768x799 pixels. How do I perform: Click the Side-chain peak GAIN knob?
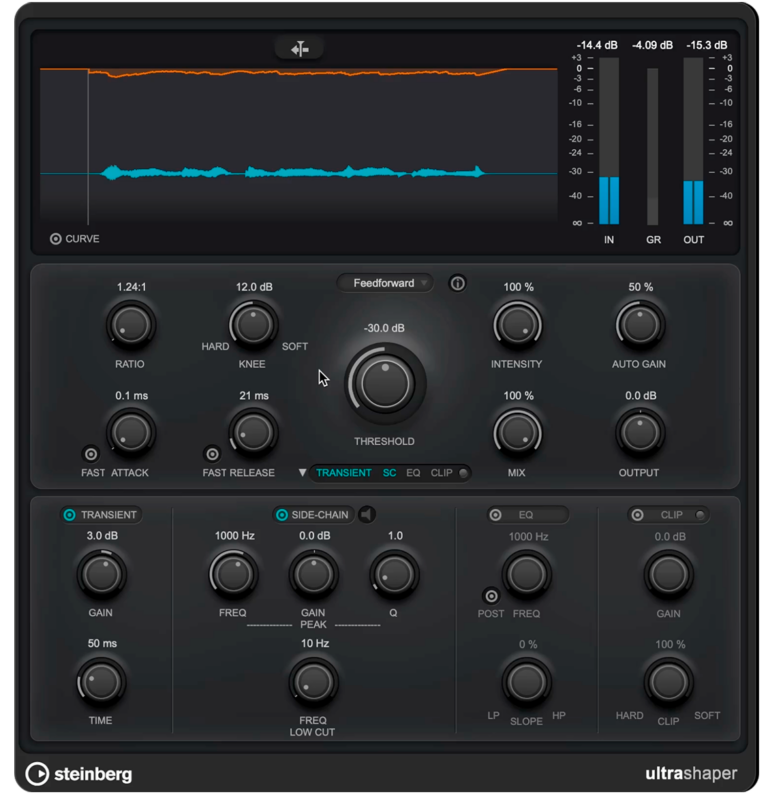313,574
